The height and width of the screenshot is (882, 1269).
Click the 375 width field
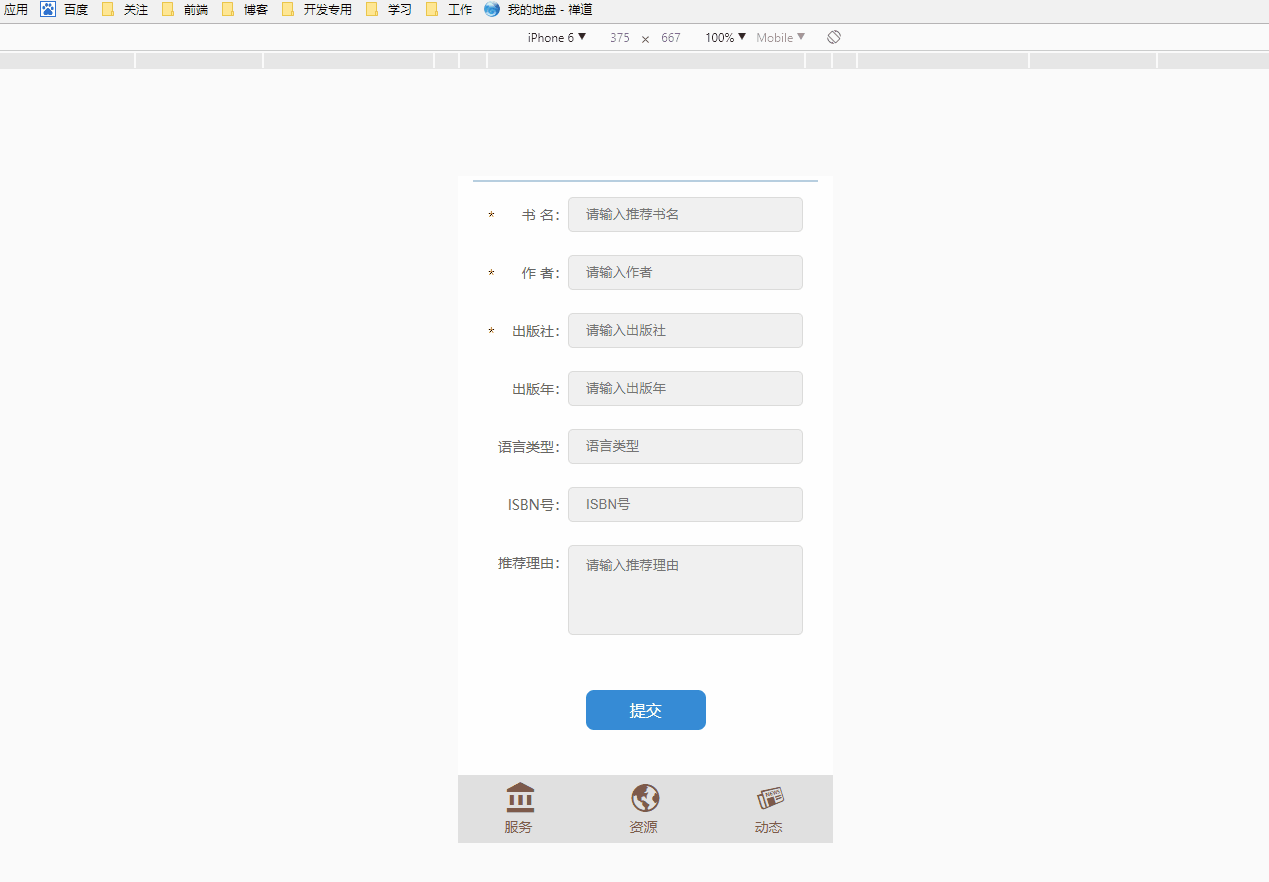[x=620, y=37]
